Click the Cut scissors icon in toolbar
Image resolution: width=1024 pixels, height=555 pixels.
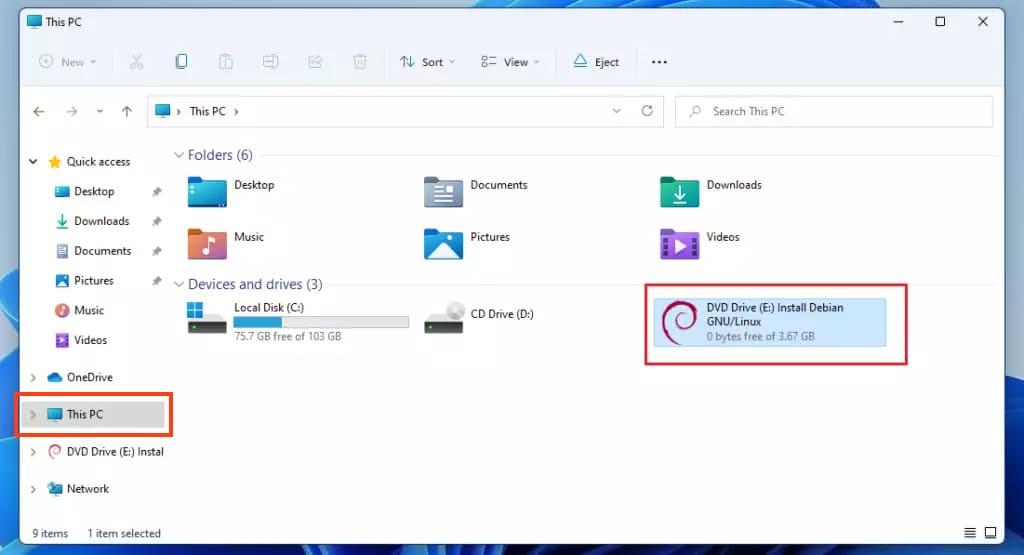[136, 62]
